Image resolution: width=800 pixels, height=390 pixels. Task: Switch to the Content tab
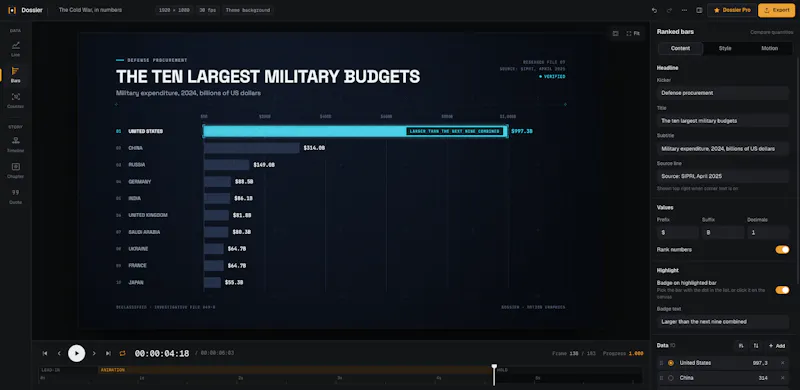pos(680,48)
